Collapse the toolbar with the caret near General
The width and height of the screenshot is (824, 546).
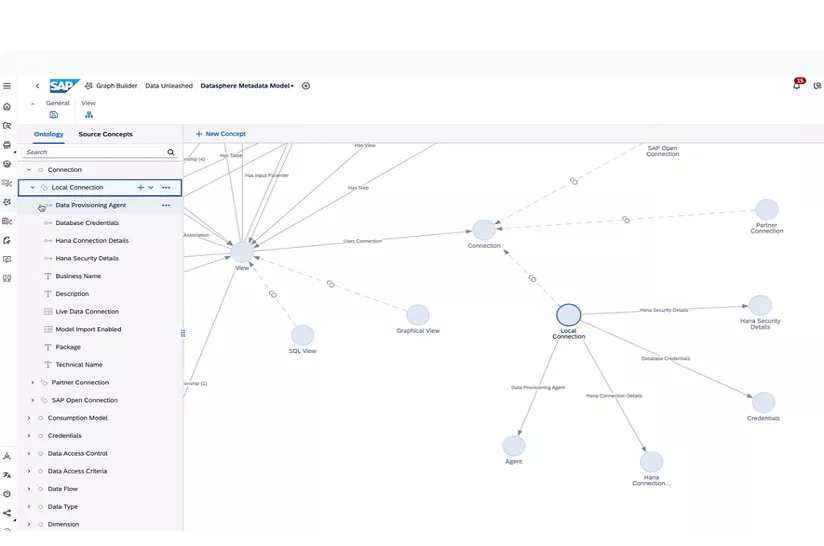(33, 104)
